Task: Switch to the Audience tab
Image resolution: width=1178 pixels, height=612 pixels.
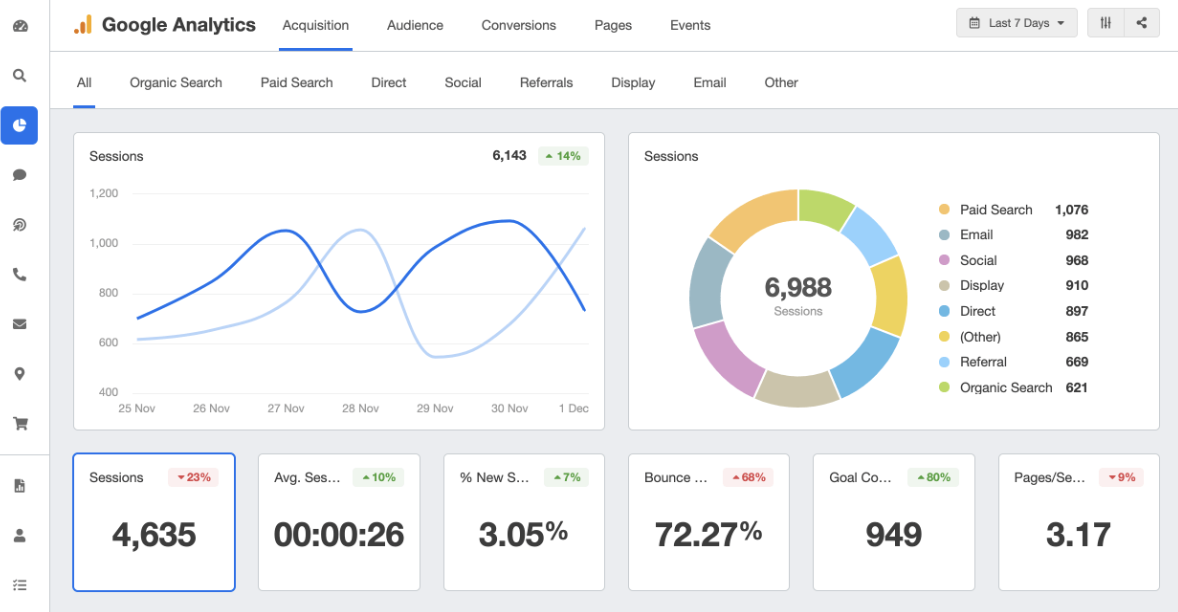Action: tap(415, 26)
